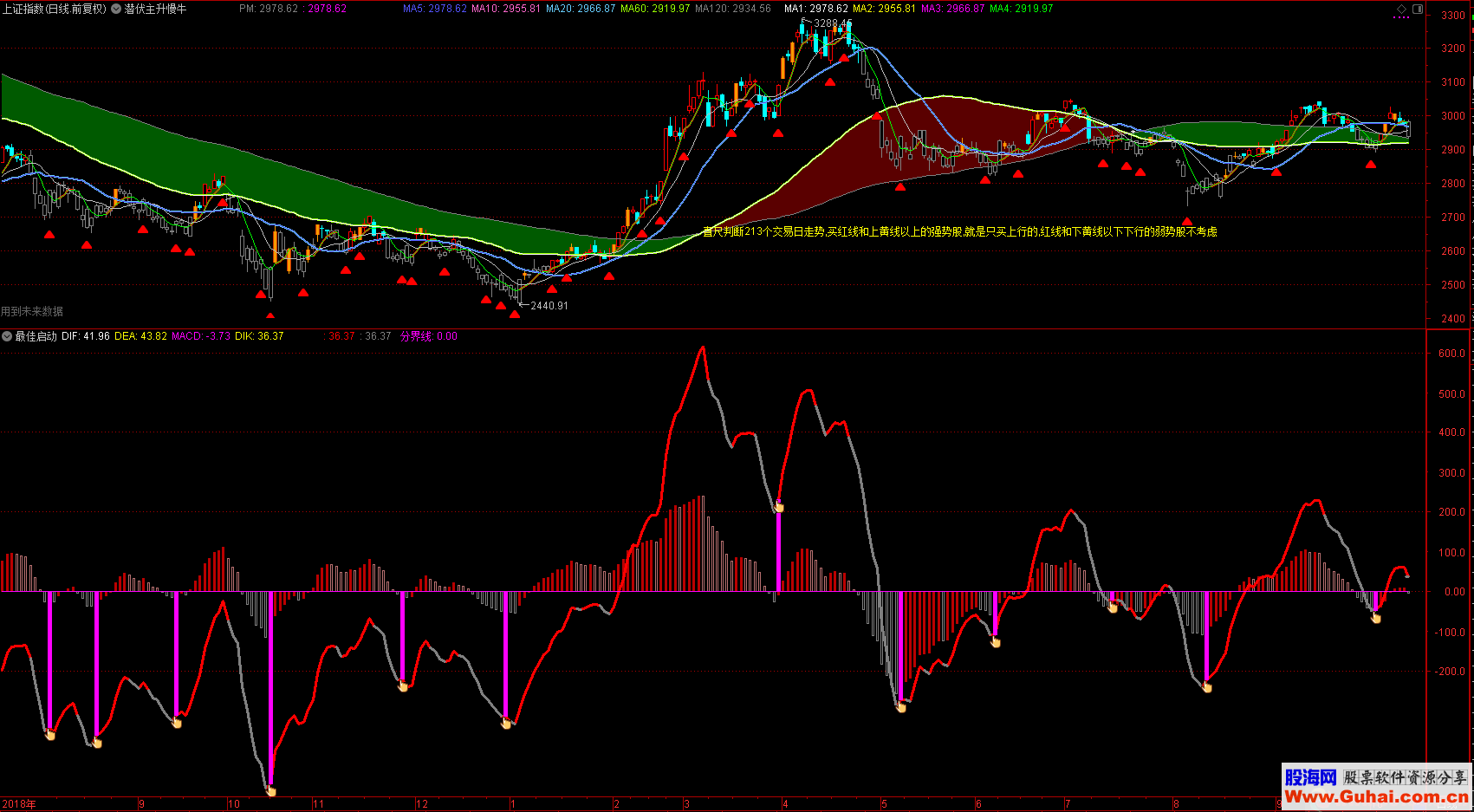
Task: Open the www.Guhai.com.cn link
Action: click(x=1376, y=796)
